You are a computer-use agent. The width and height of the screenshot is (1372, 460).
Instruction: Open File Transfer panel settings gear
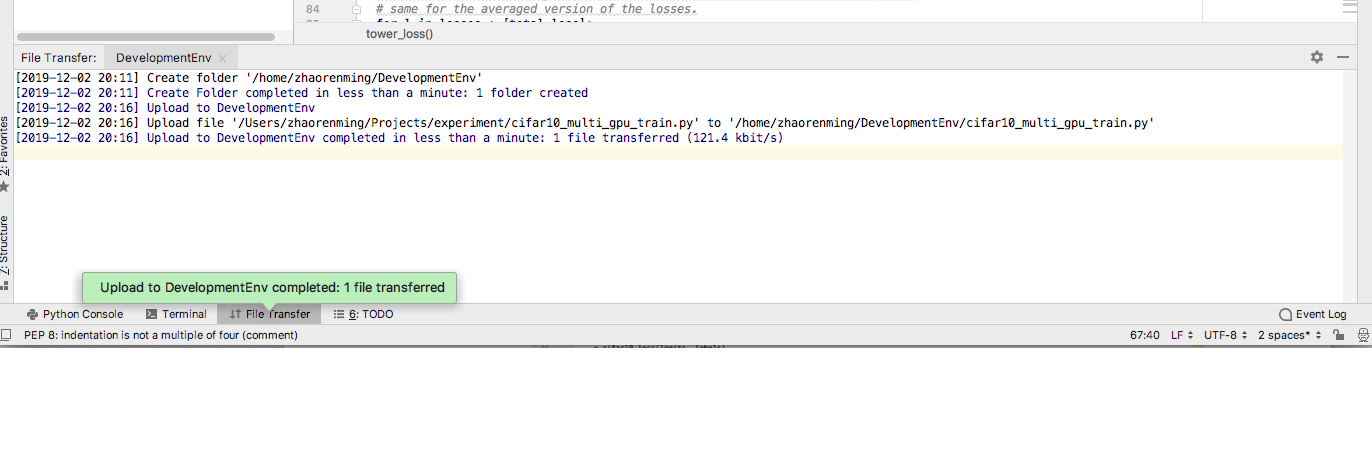coord(1316,58)
